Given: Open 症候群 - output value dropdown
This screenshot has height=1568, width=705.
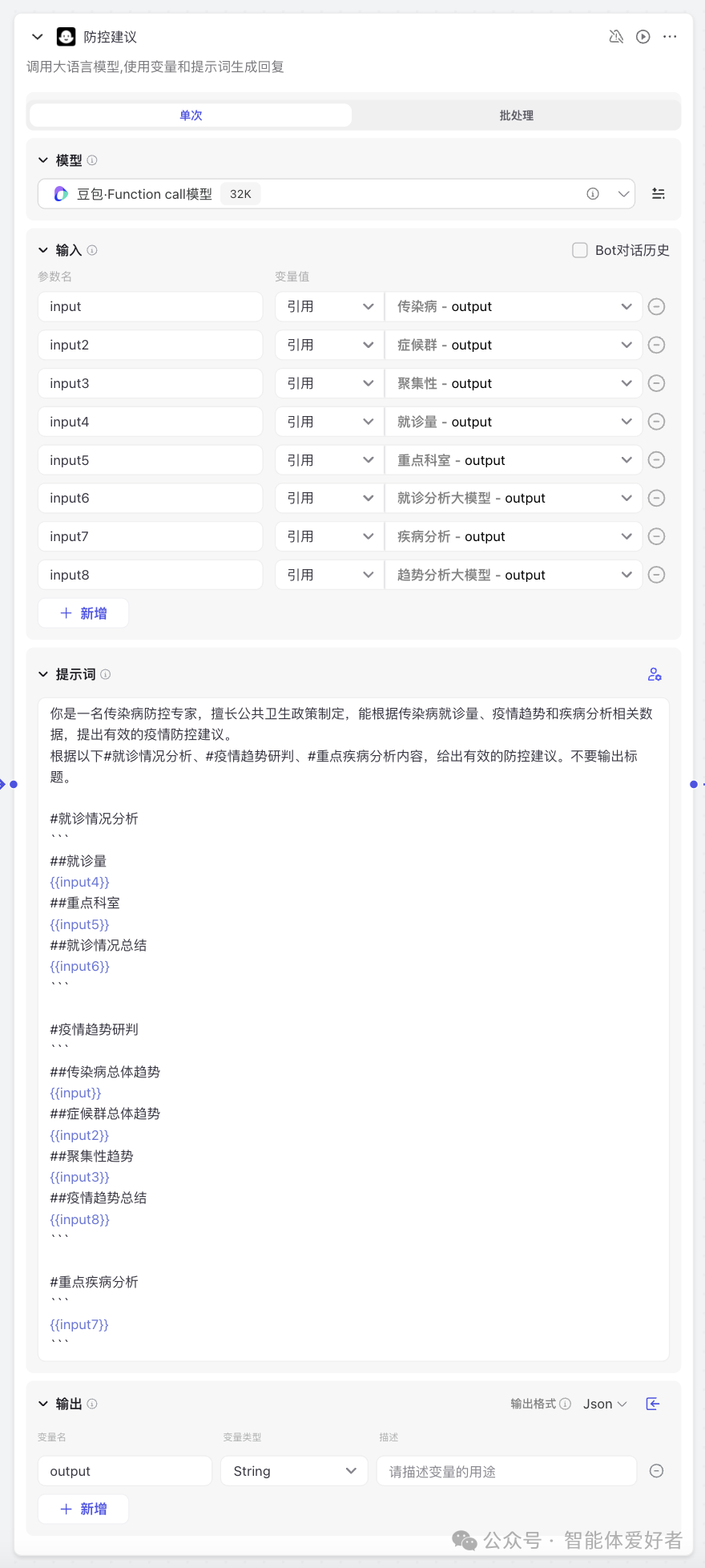Looking at the screenshot, I should [x=514, y=346].
